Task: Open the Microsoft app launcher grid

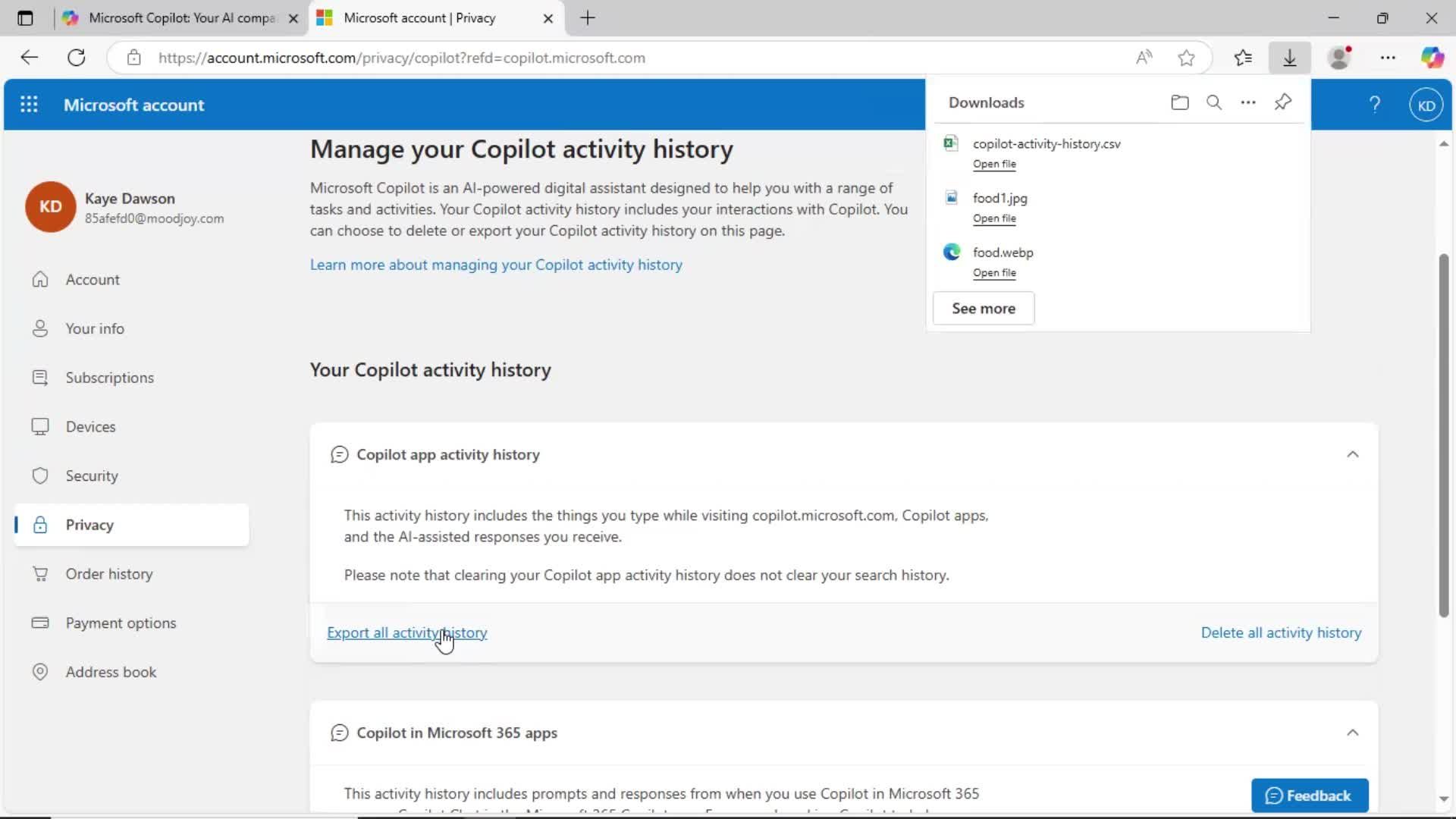Action: [x=29, y=105]
